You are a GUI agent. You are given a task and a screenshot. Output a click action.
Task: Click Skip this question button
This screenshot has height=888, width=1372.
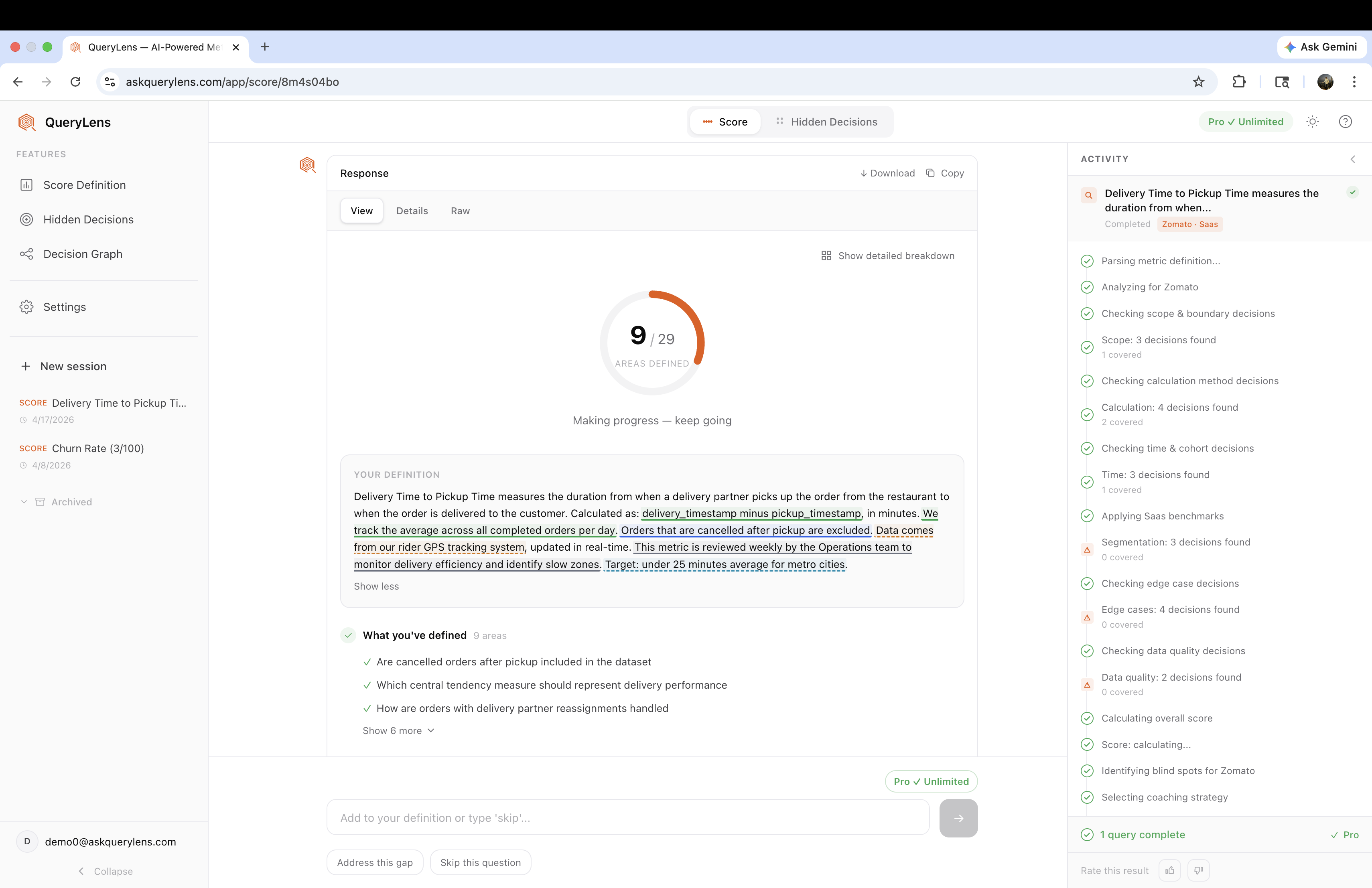pyautogui.click(x=480, y=863)
